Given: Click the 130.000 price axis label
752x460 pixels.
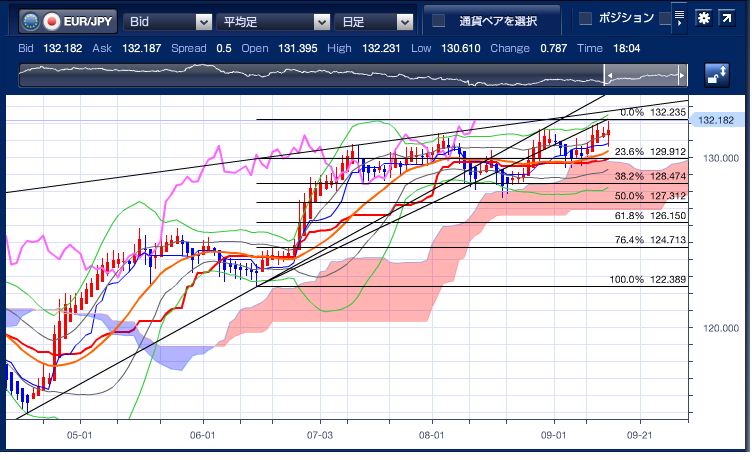Looking at the screenshot, I should tap(721, 158).
